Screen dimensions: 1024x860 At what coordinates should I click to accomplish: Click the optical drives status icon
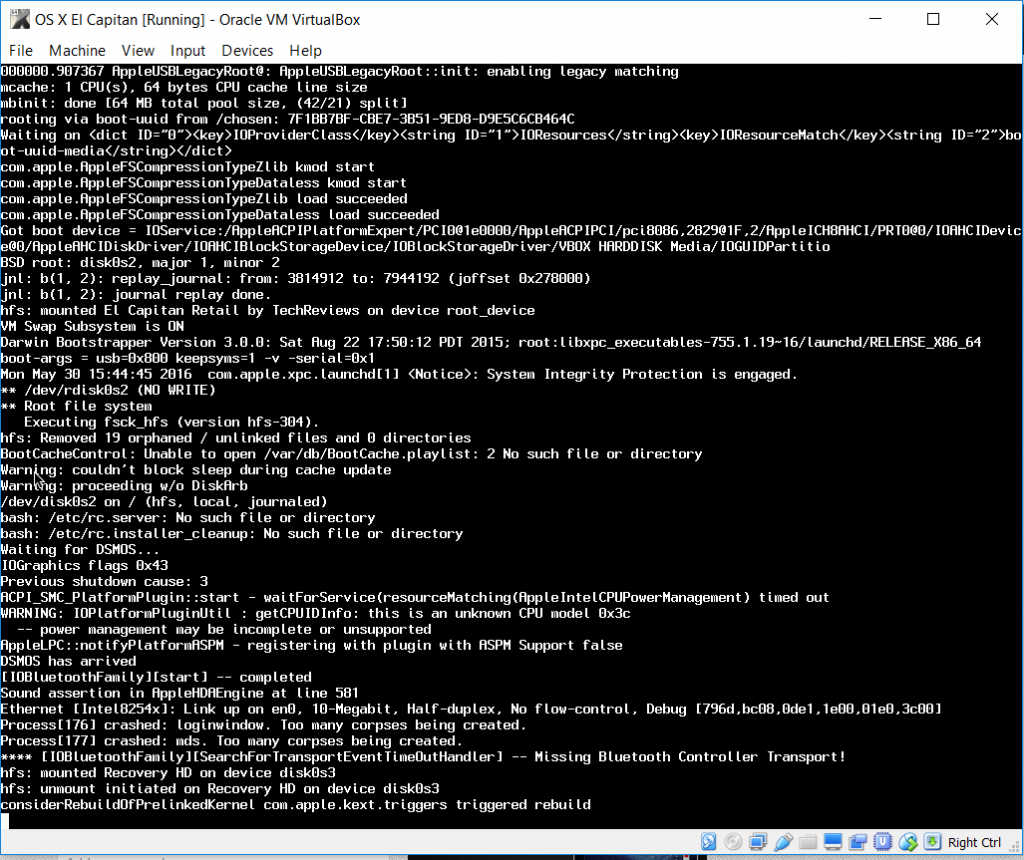tap(733, 842)
